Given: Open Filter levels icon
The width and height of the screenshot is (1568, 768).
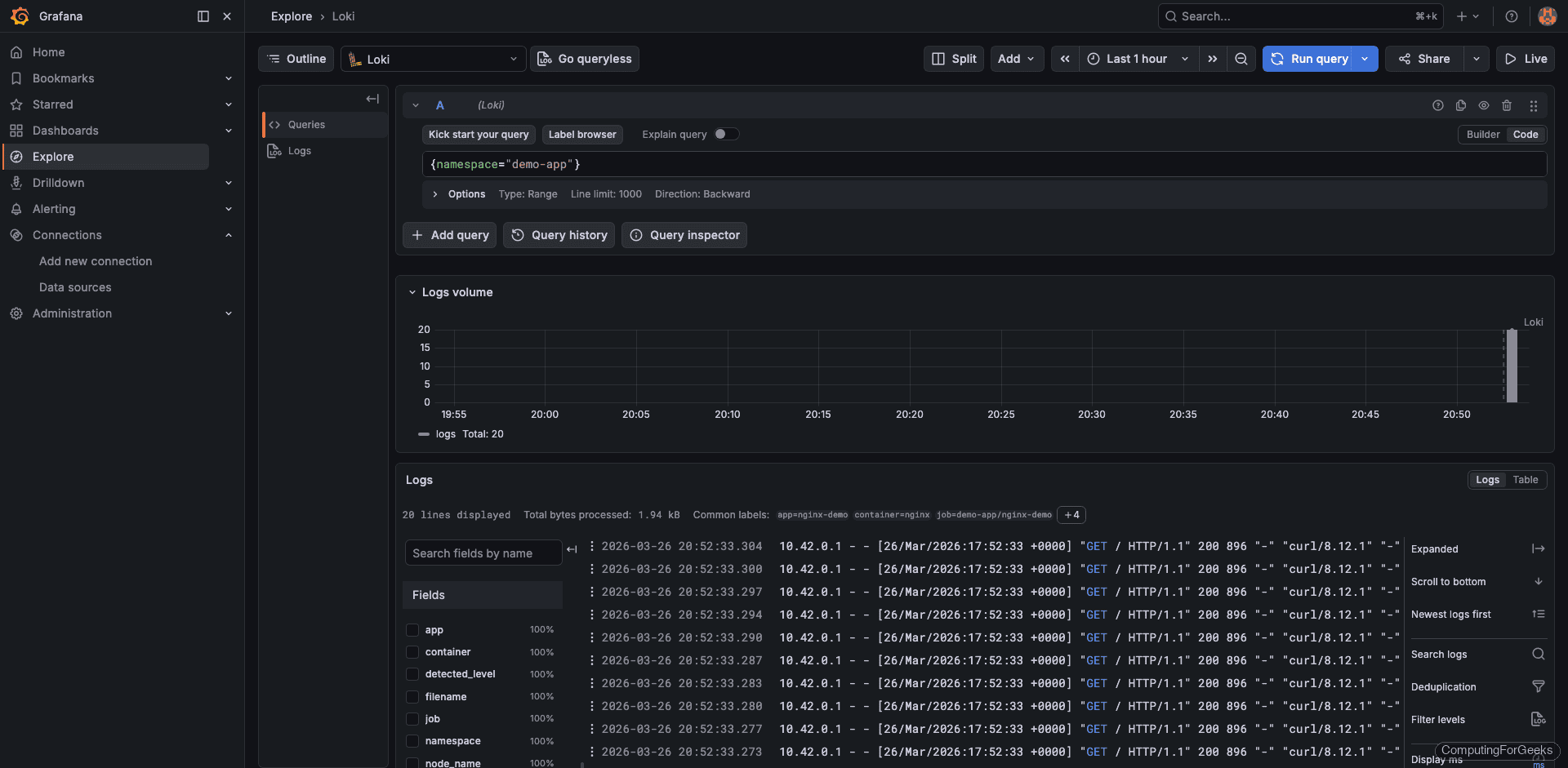Looking at the screenshot, I should 1539,719.
